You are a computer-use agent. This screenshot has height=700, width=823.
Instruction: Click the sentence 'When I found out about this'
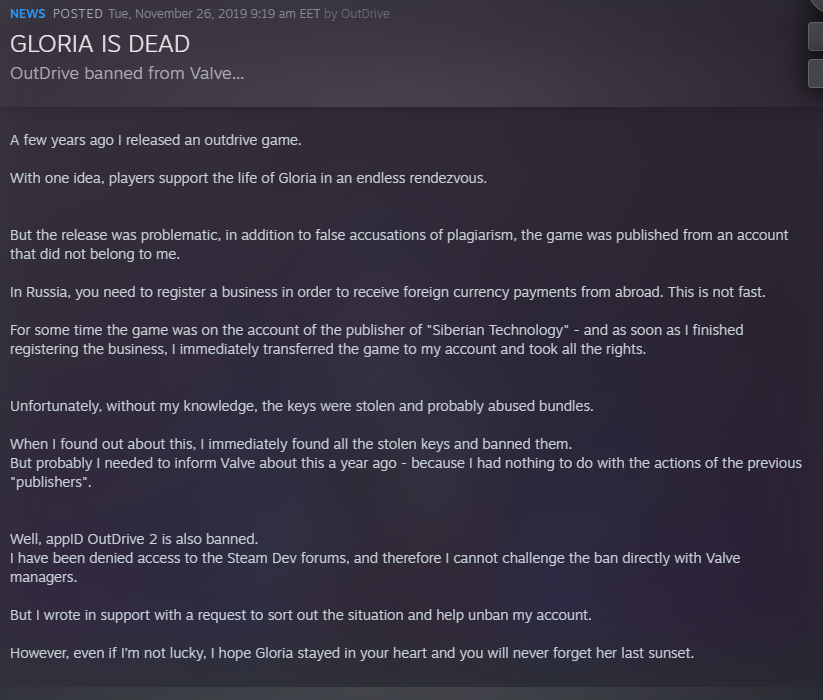[x=291, y=444]
